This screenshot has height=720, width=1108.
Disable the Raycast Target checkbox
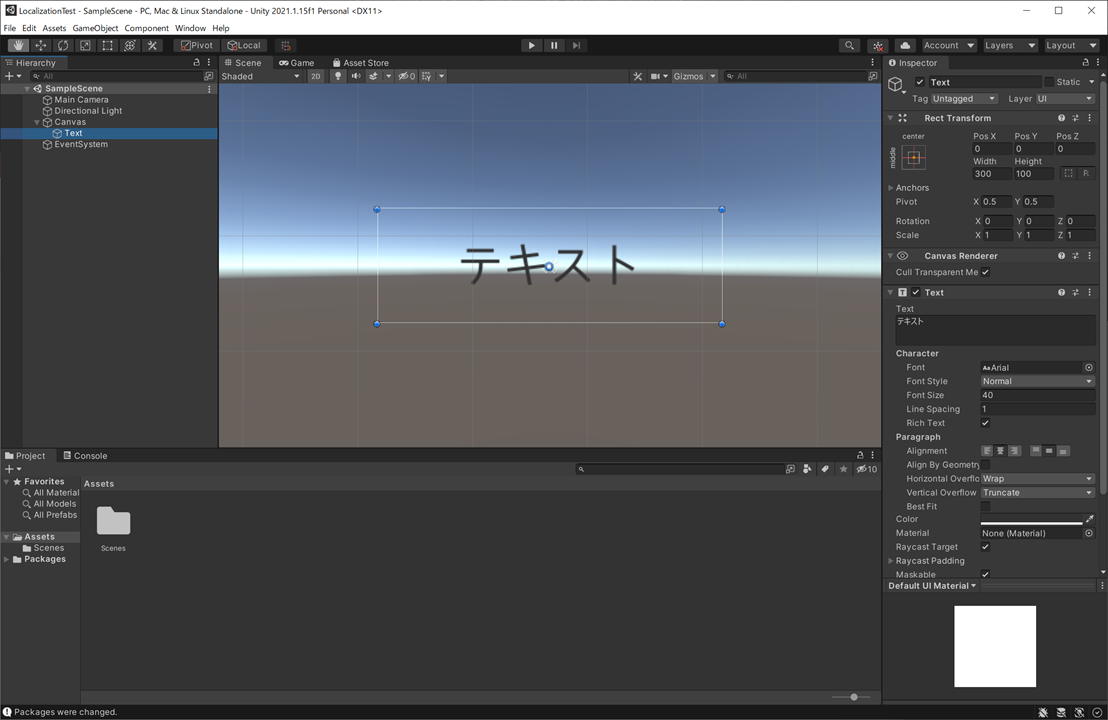[x=985, y=546]
